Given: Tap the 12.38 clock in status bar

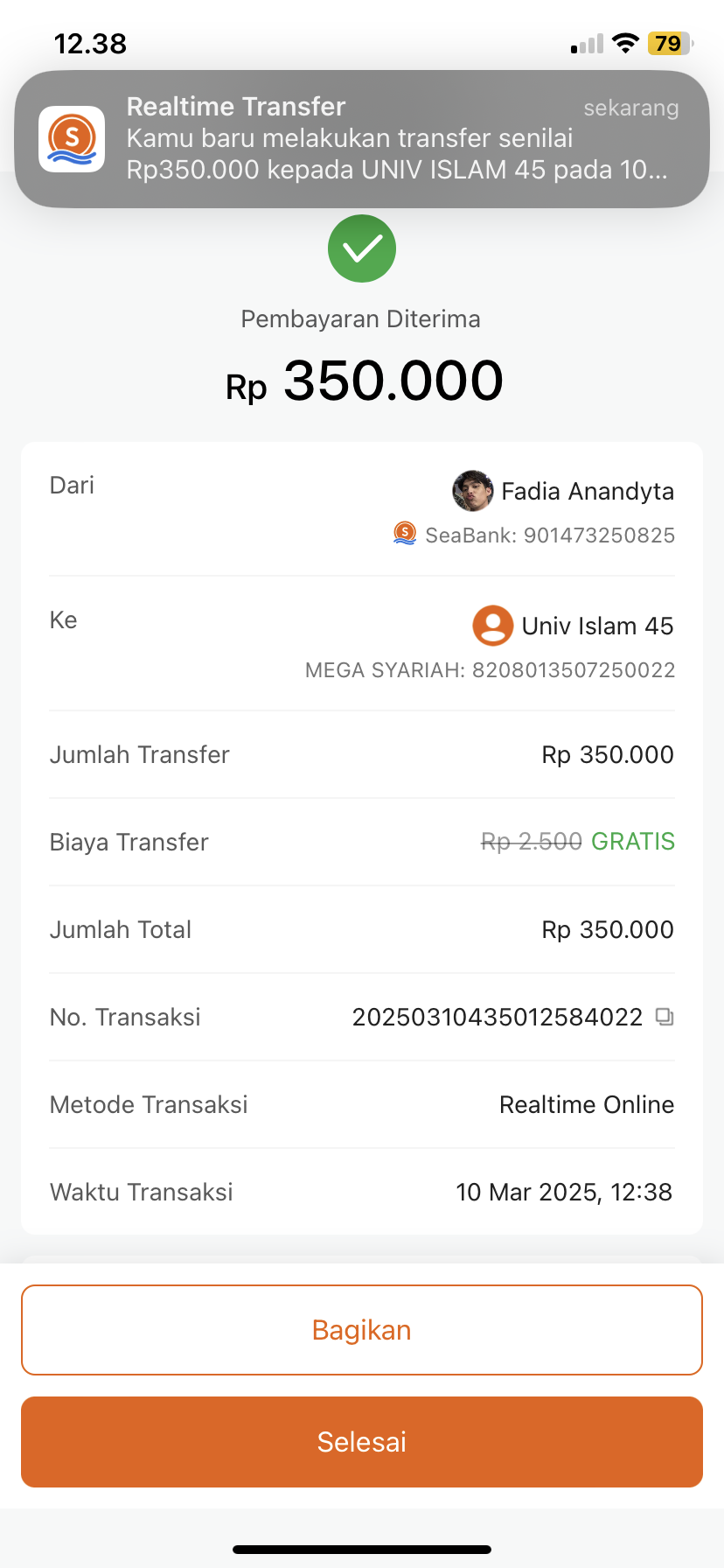Looking at the screenshot, I should click(x=91, y=44).
